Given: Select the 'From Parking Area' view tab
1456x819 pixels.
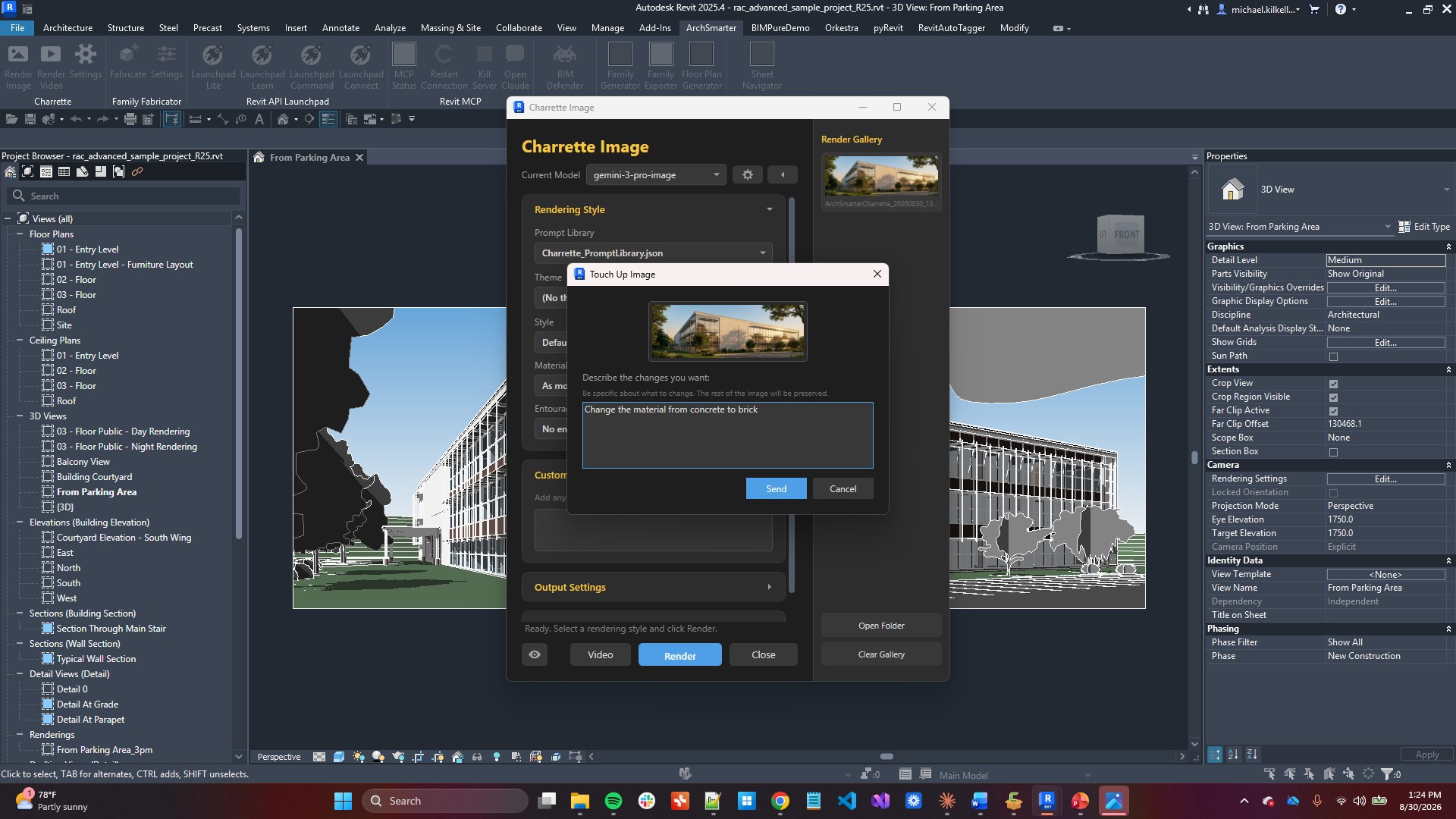Looking at the screenshot, I should (309, 158).
